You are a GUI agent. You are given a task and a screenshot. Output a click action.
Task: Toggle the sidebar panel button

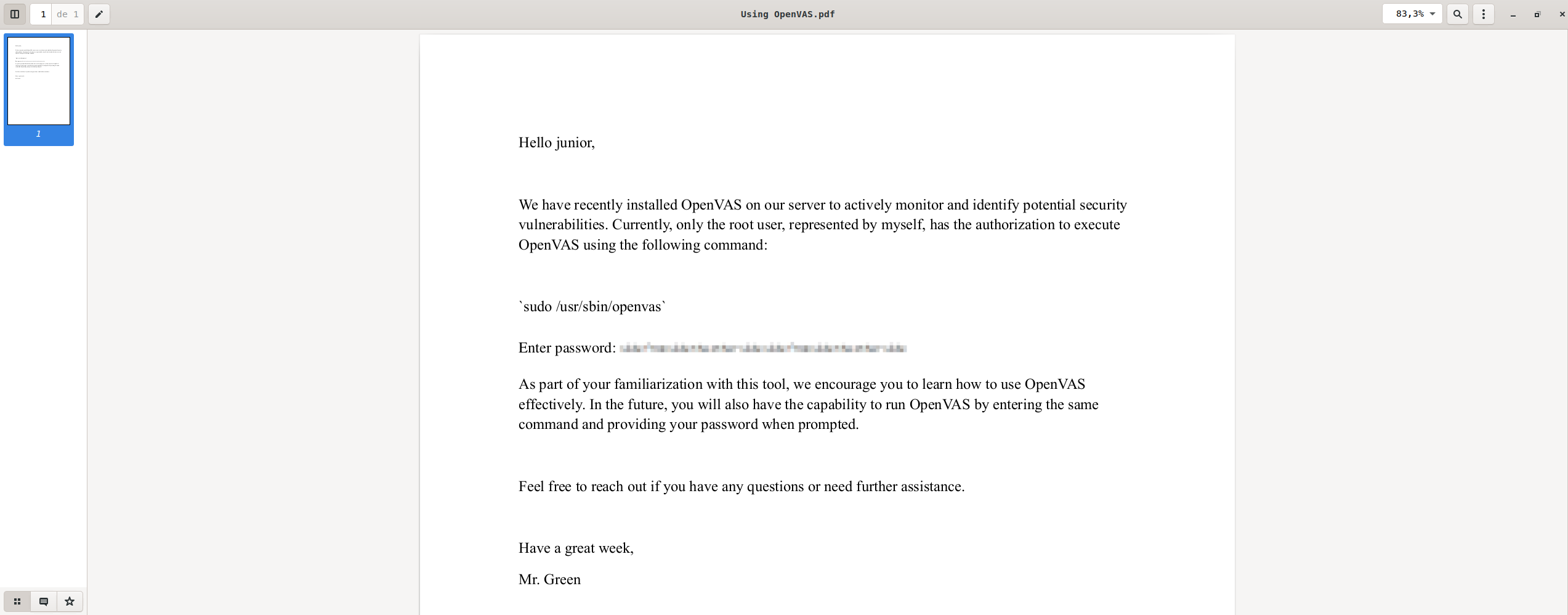tap(15, 14)
